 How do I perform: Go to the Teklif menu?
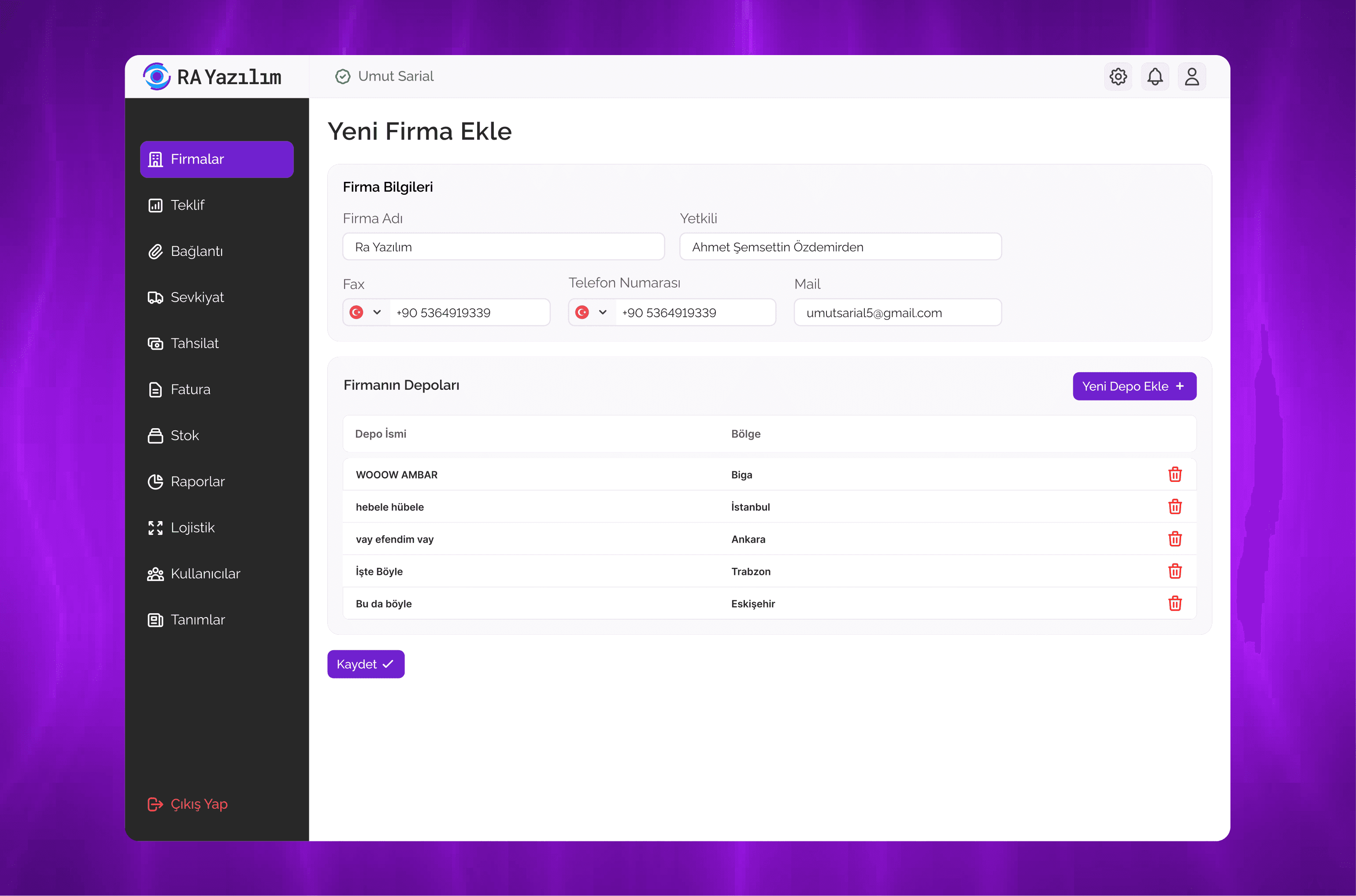(187, 205)
